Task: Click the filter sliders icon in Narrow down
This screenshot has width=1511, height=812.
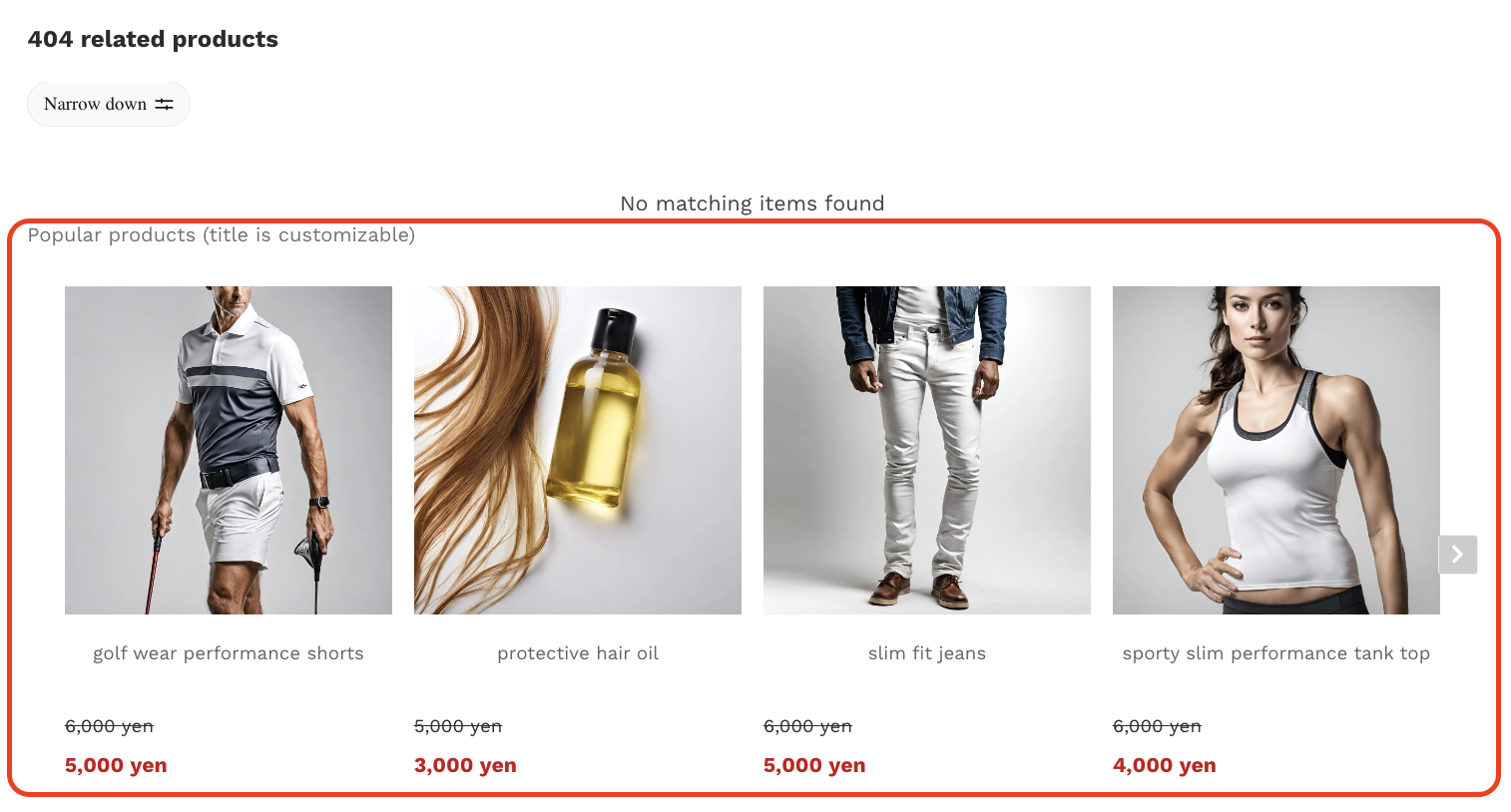Action: (164, 104)
